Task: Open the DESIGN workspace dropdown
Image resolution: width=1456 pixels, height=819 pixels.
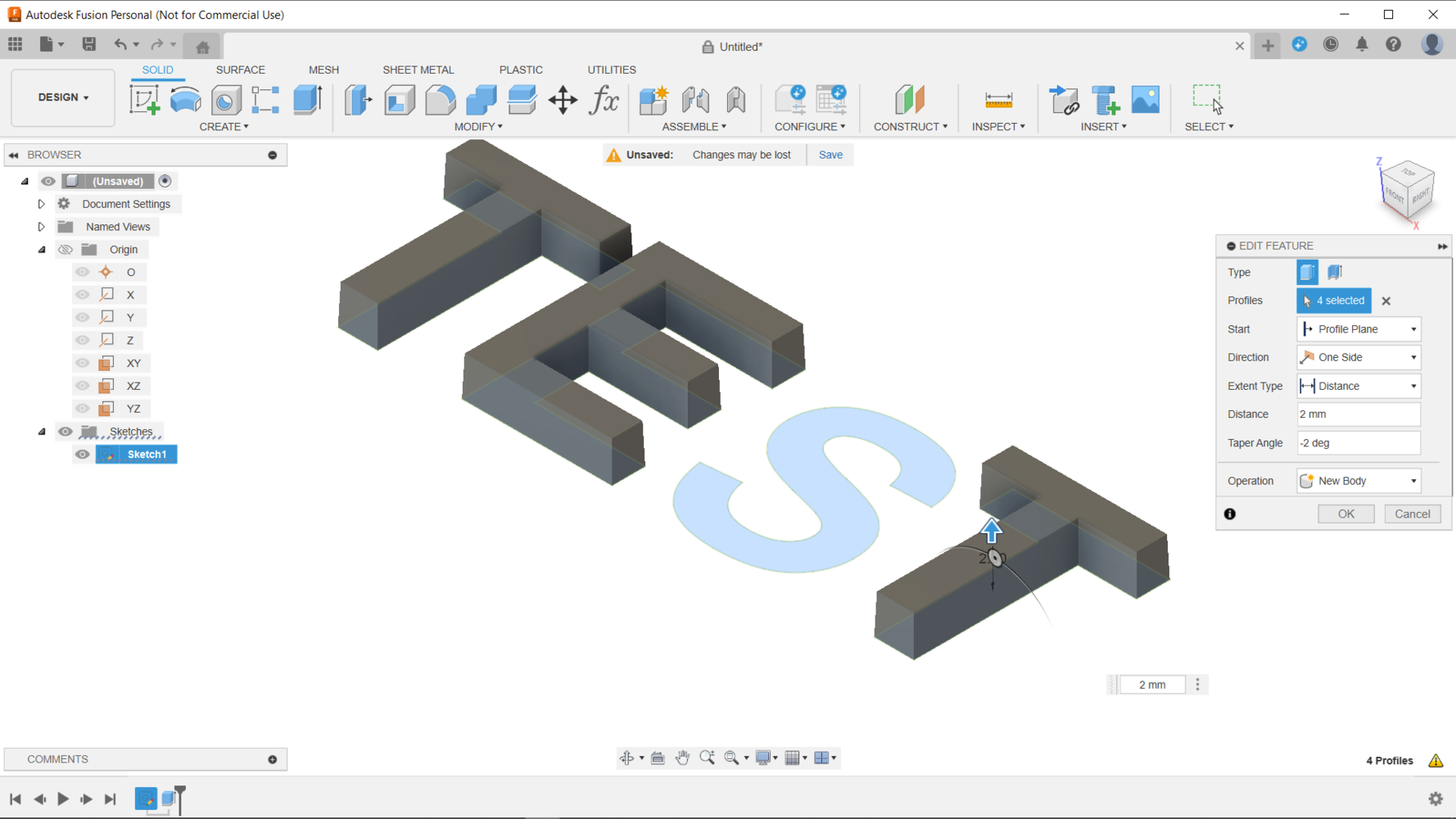Action: click(x=63, y=97)
